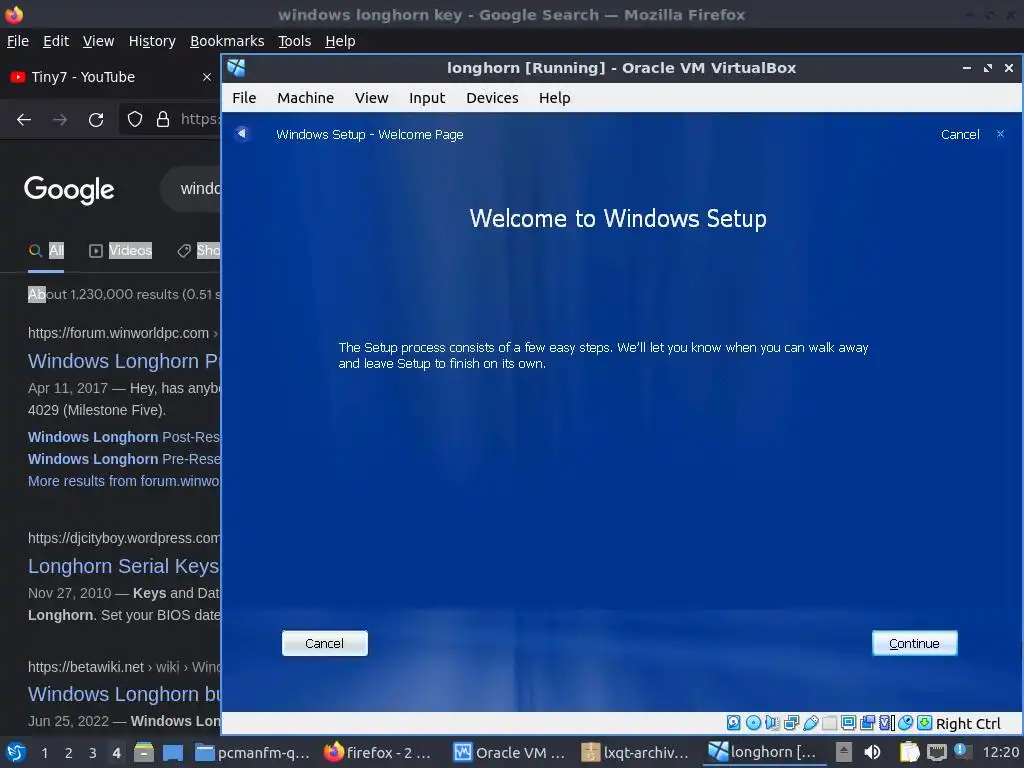Close the Tiny7 - YouTube tab

[207, 77]
